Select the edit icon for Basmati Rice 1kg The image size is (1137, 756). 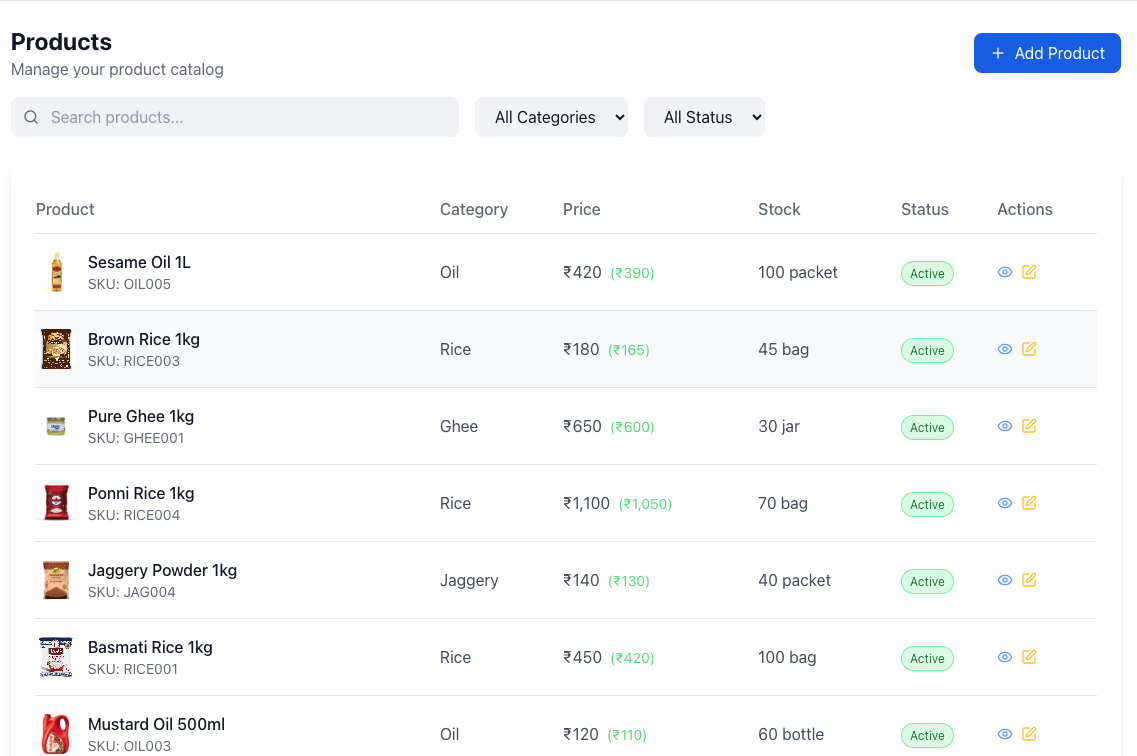(x=1029, y=657)
